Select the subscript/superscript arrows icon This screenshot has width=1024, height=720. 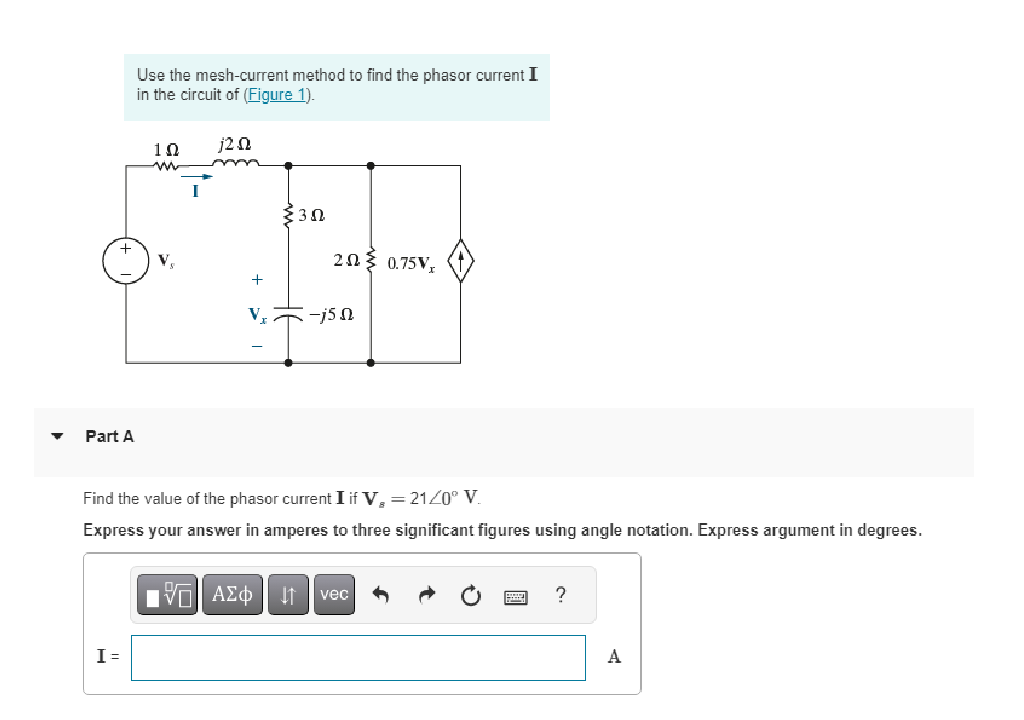(x=287, y=595)
